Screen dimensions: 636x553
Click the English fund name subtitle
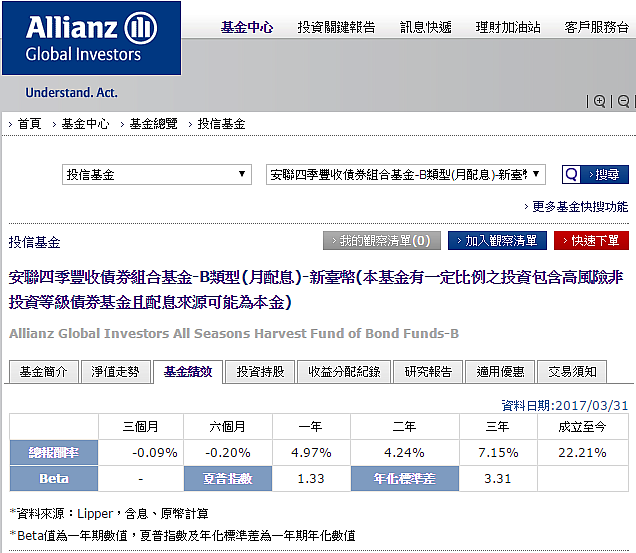pyautogui.click(x=234, y=334)
